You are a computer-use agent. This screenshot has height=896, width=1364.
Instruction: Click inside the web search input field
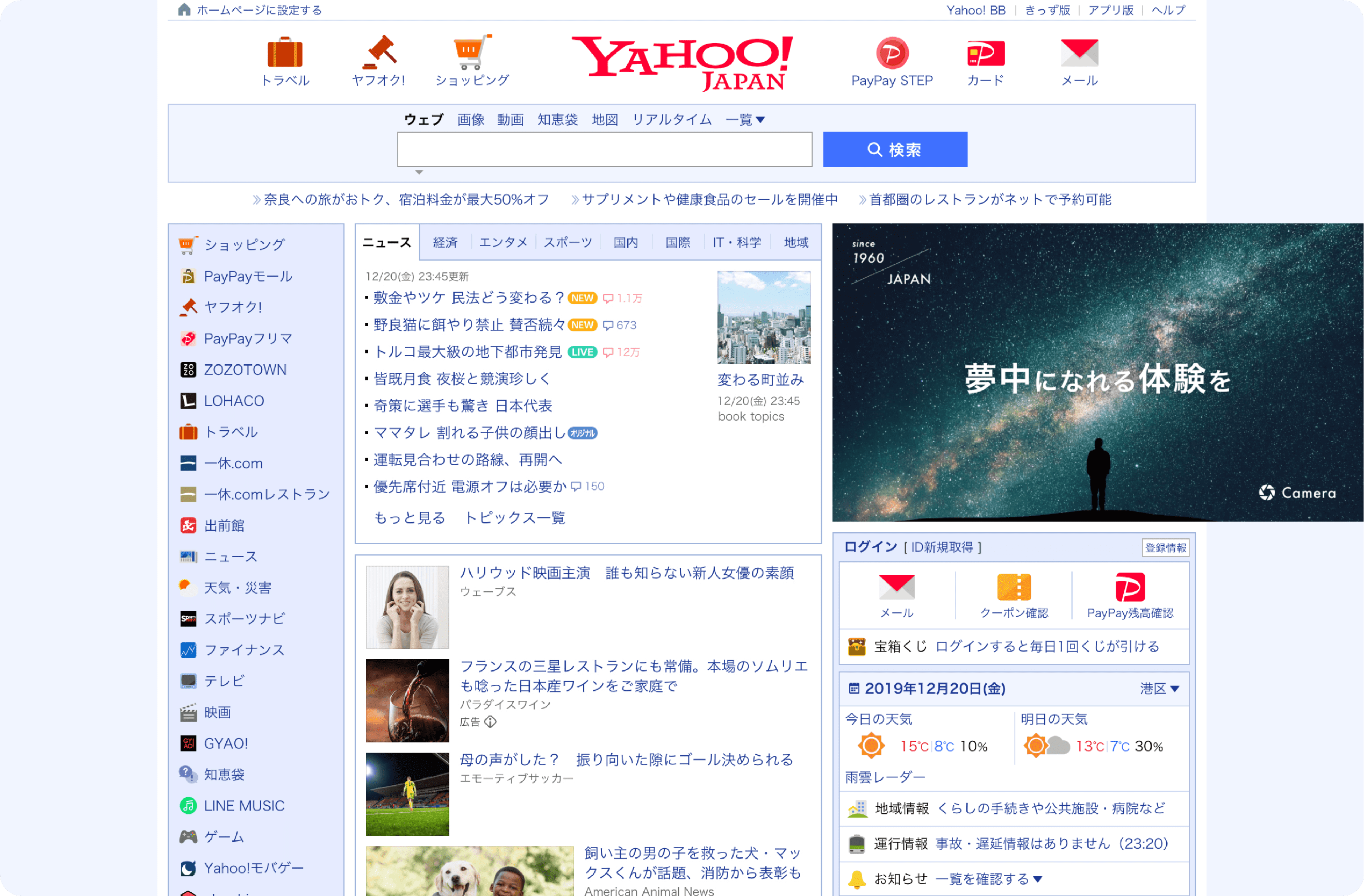coord(604,149)
